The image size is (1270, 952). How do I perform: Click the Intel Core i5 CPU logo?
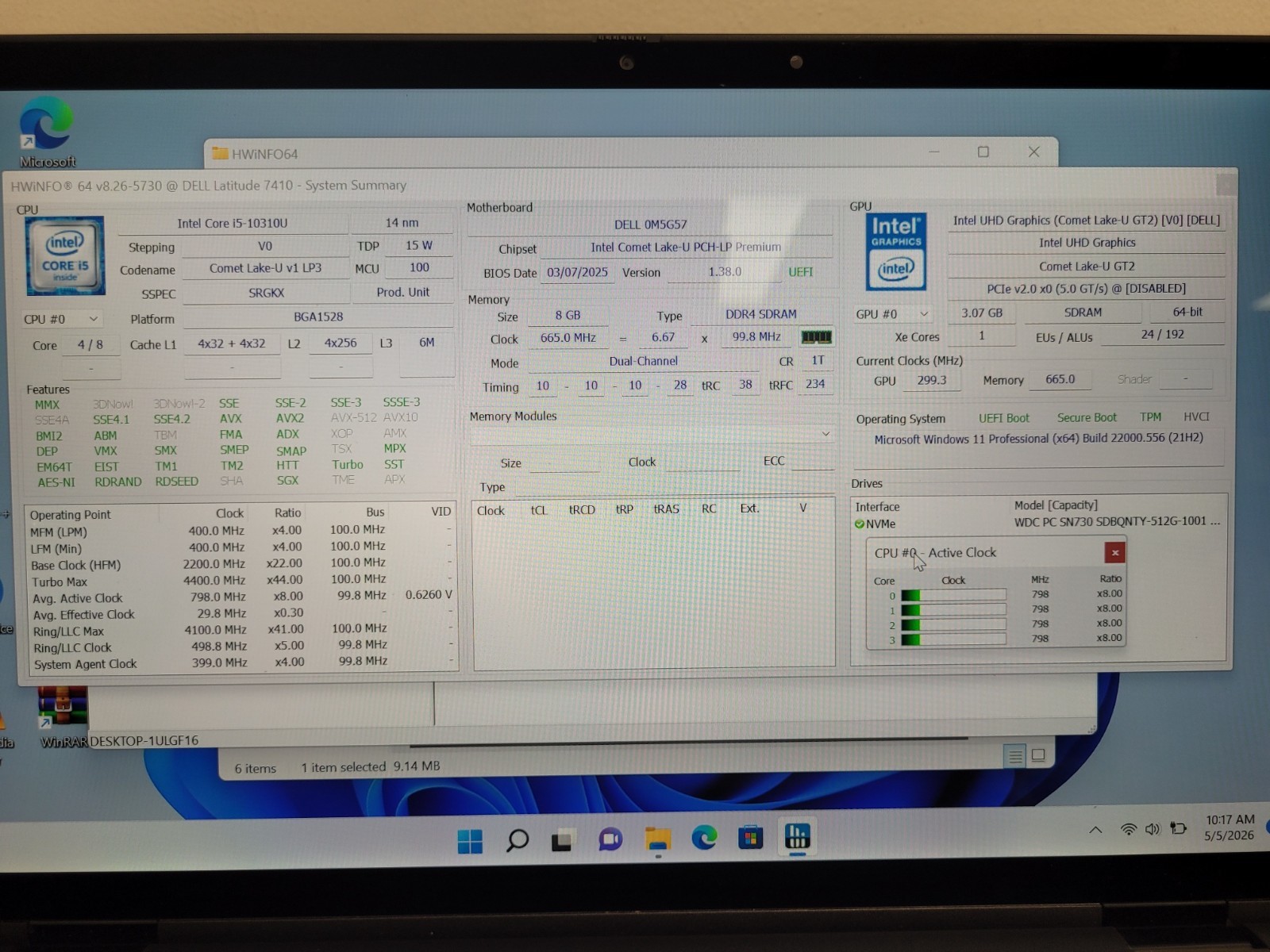pos(65,255)
